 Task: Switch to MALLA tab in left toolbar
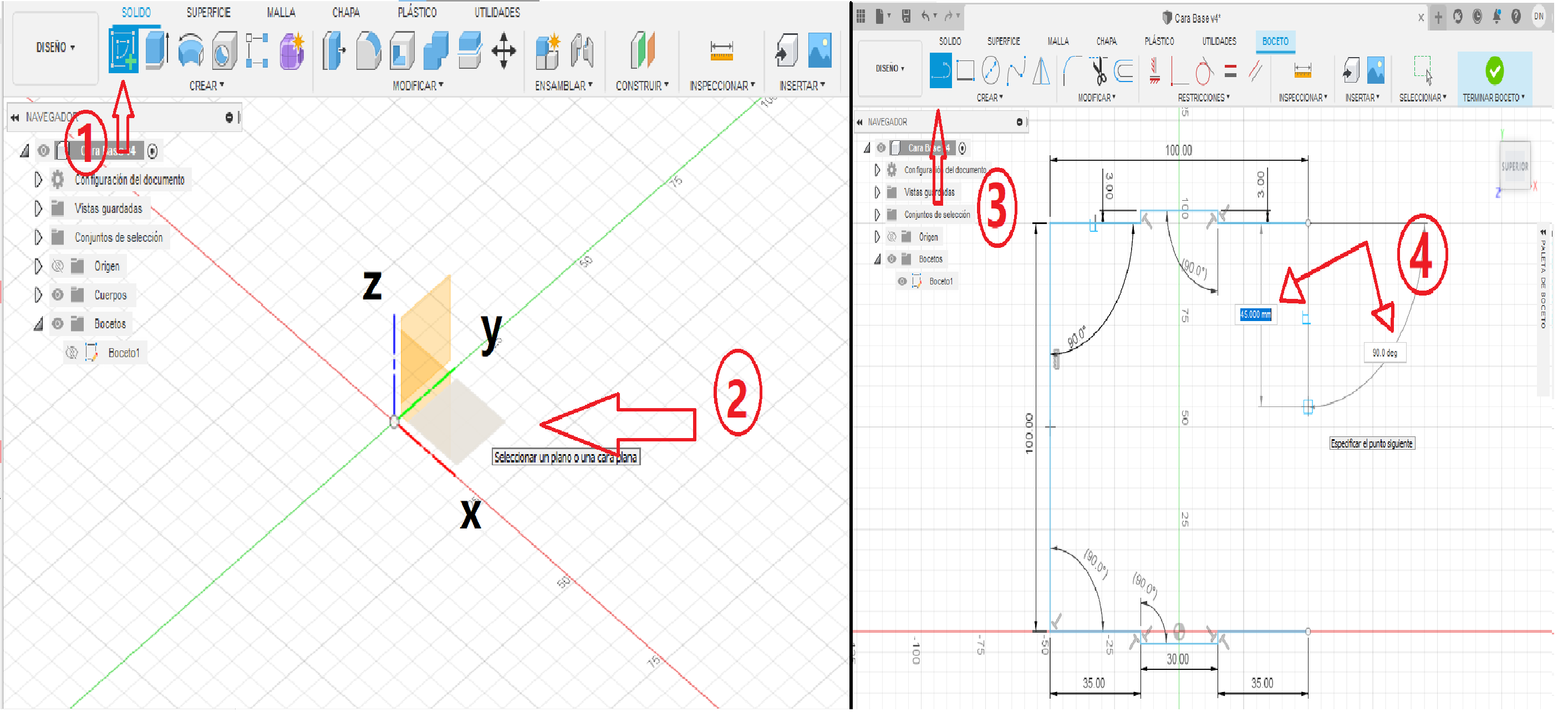click(x=281, y=12)
